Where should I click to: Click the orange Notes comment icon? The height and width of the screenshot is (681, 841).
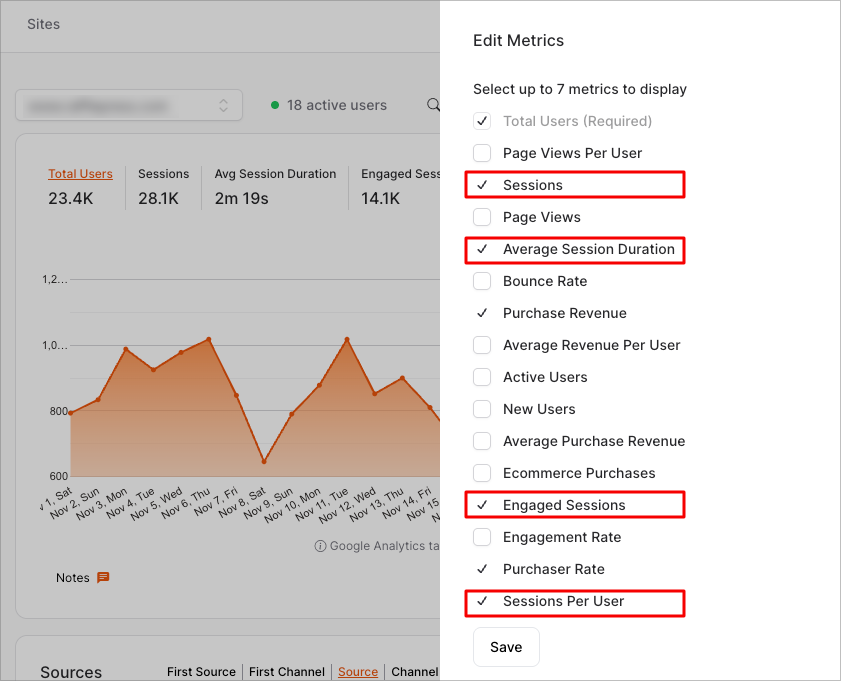pos(103,577)
